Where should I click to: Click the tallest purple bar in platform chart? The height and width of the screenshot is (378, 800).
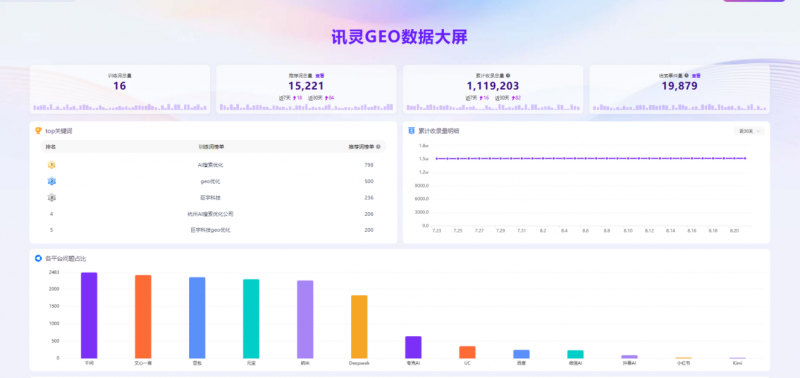click(x=89, y=315)
